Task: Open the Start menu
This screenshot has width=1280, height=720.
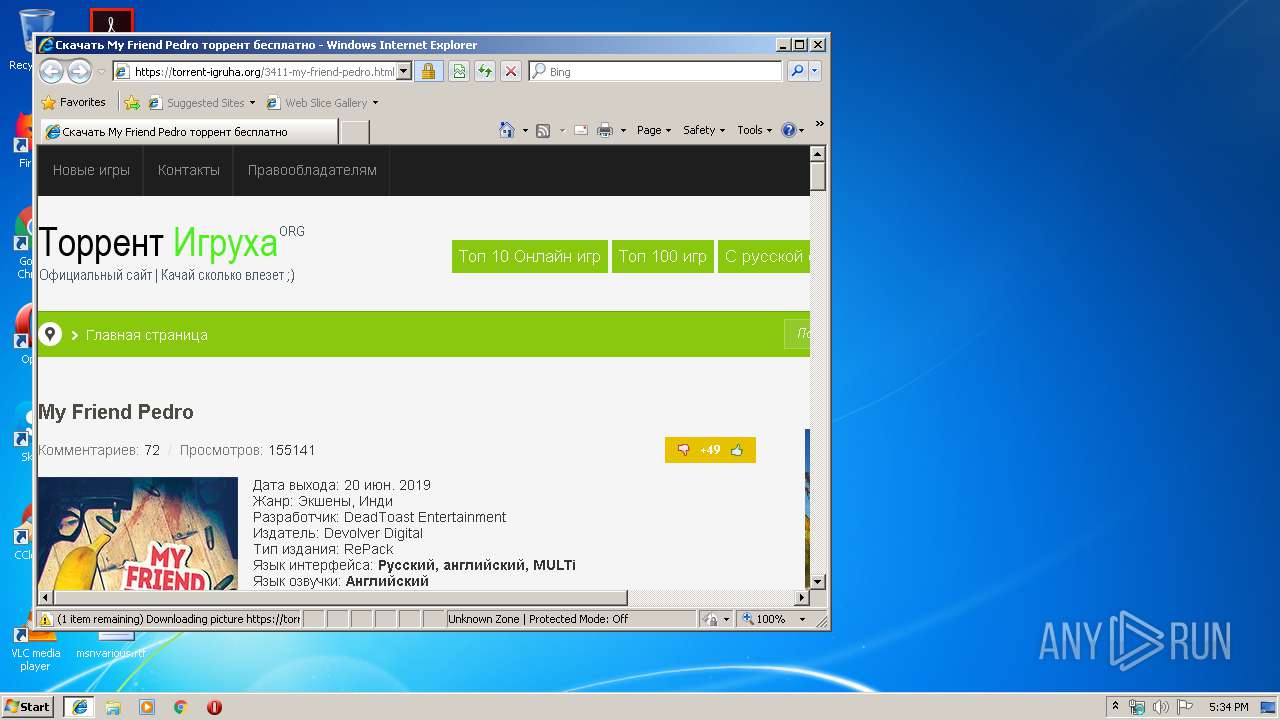Action: pos(28,707)
